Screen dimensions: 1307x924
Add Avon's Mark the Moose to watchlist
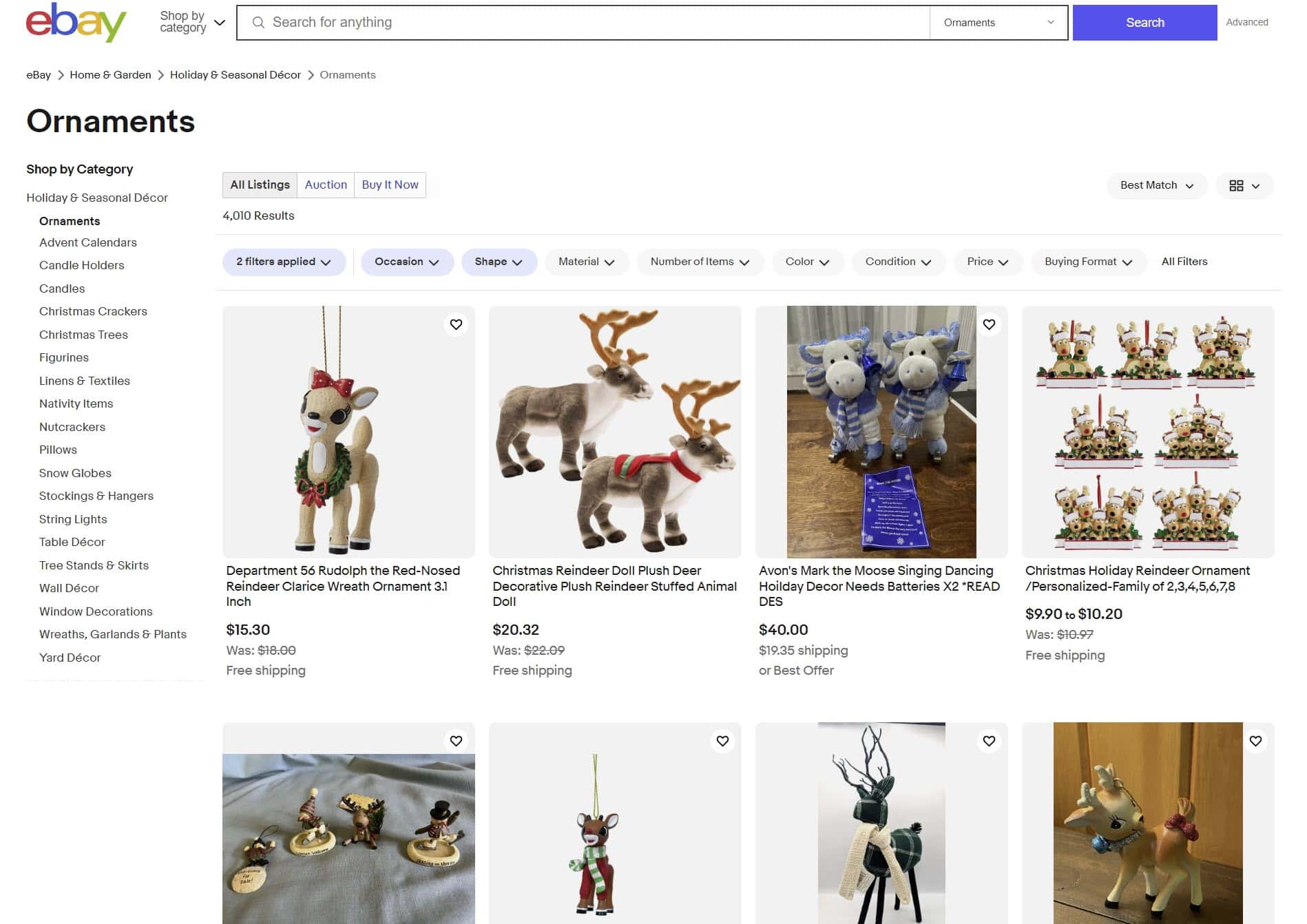[x=989, y=324]
